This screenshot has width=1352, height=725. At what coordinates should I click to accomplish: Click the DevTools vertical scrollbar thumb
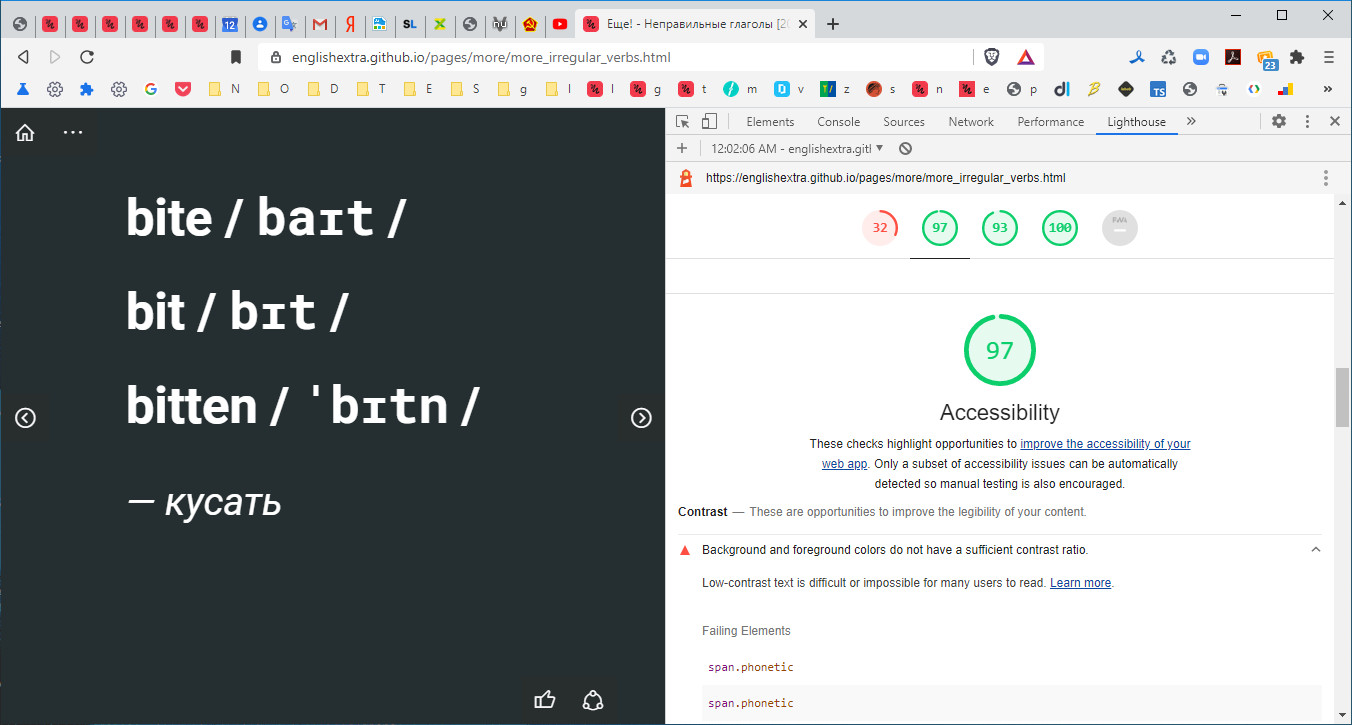(x=1343, y=397)
